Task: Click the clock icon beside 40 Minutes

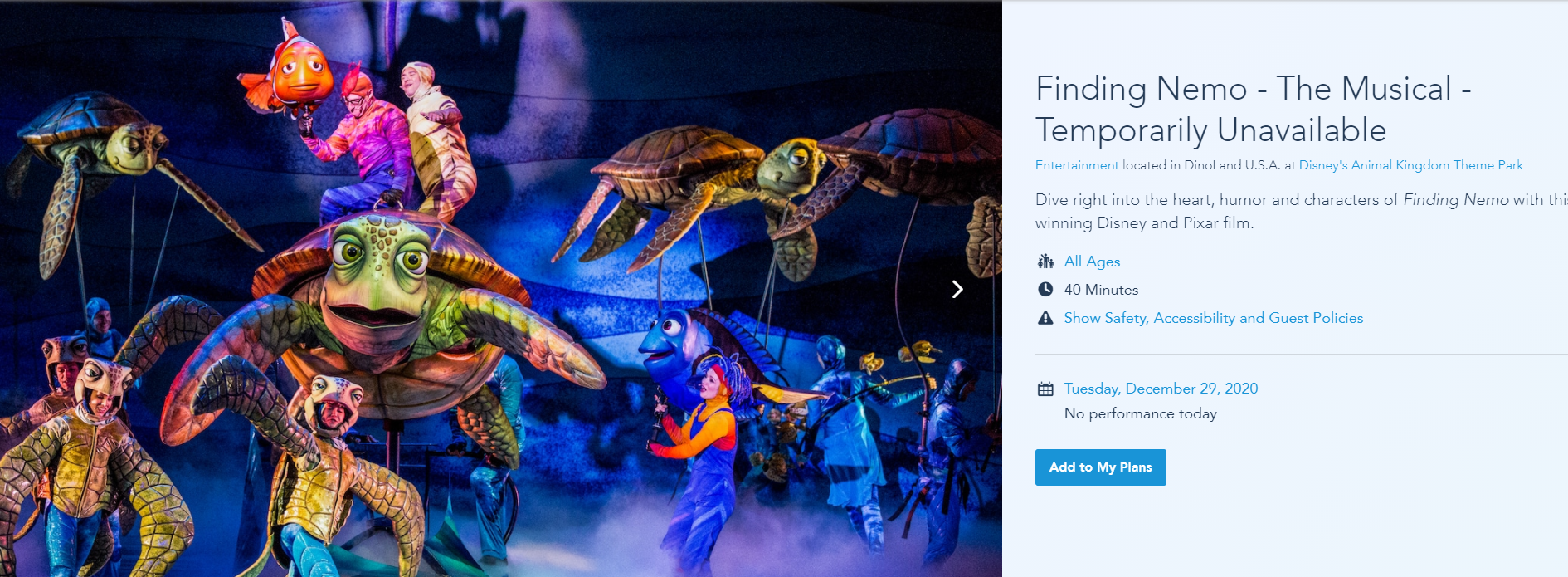Action: click(1045, 290)
